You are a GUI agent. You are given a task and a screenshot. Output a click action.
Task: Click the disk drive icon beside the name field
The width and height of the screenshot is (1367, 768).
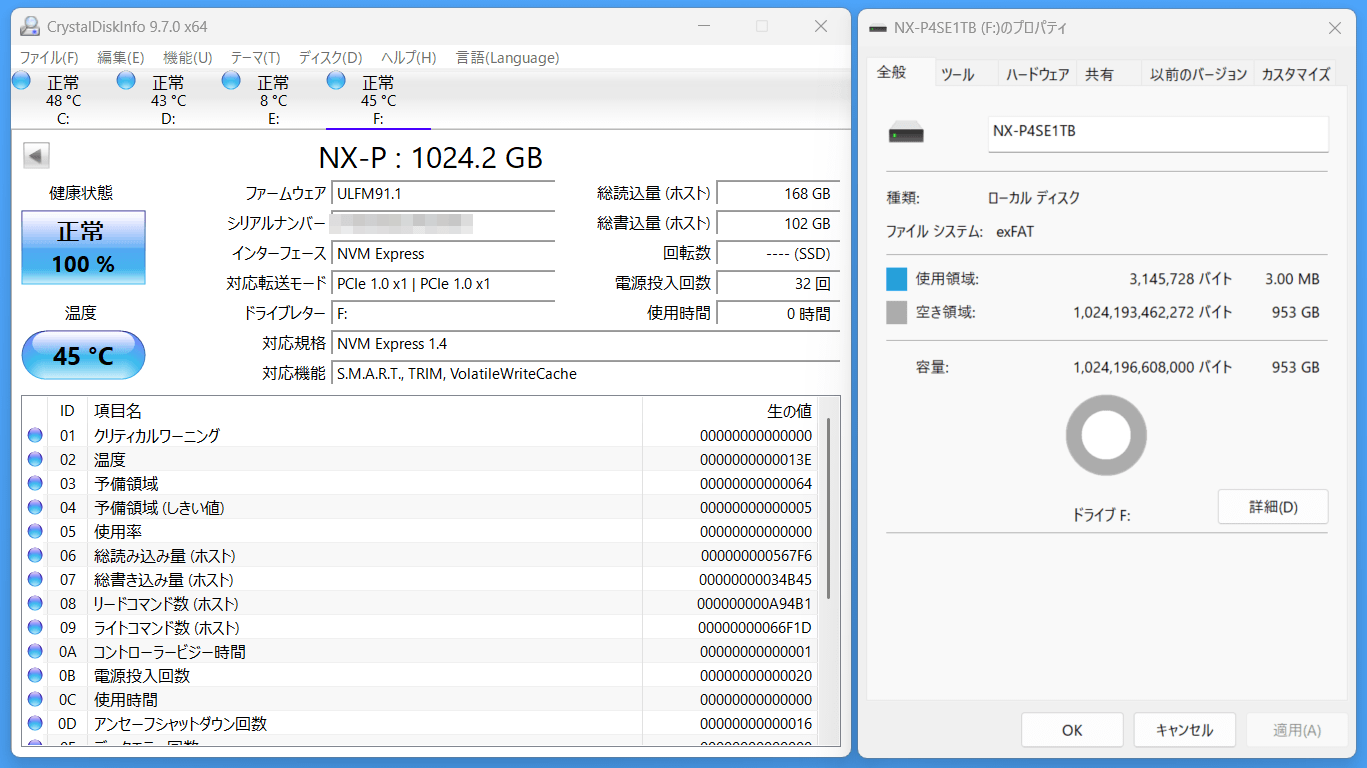click(906, 133)
